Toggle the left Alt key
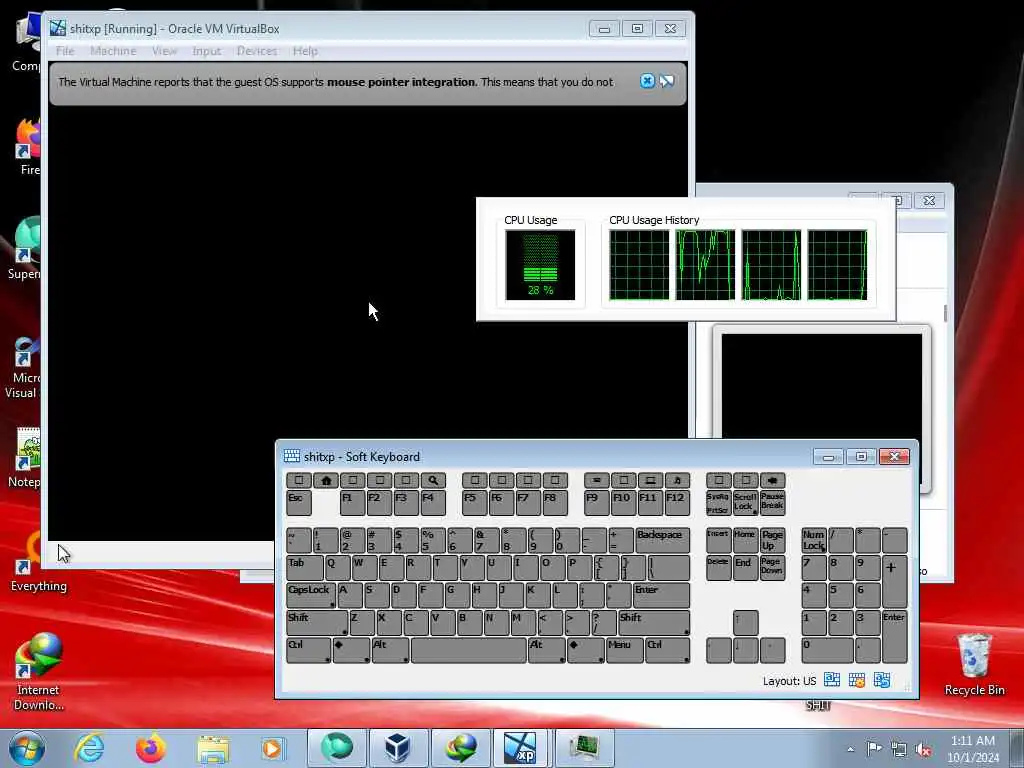The height and width of the screenshot is (768, 1024). point(390,650)
